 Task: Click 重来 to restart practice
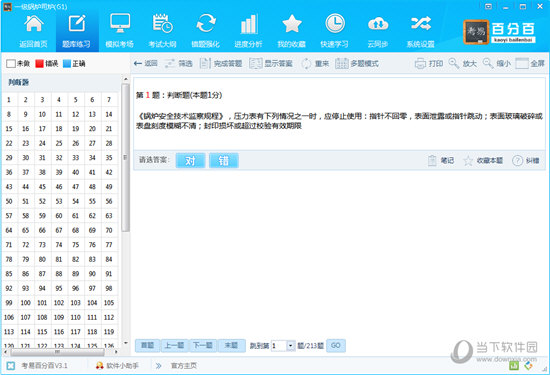(315, 63)
